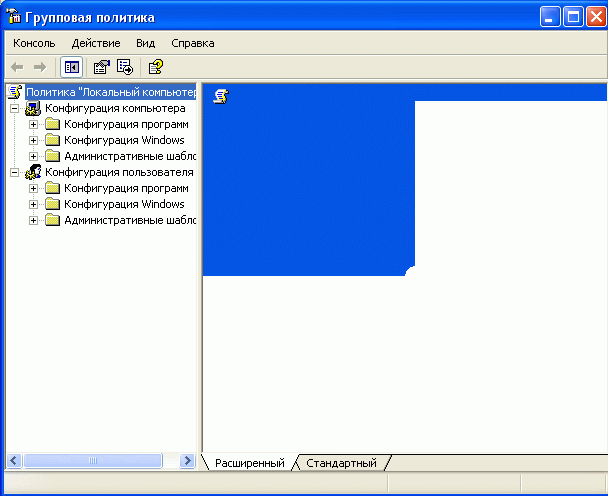Open the Действие menu
608x496 pixels.
point(96,43)
